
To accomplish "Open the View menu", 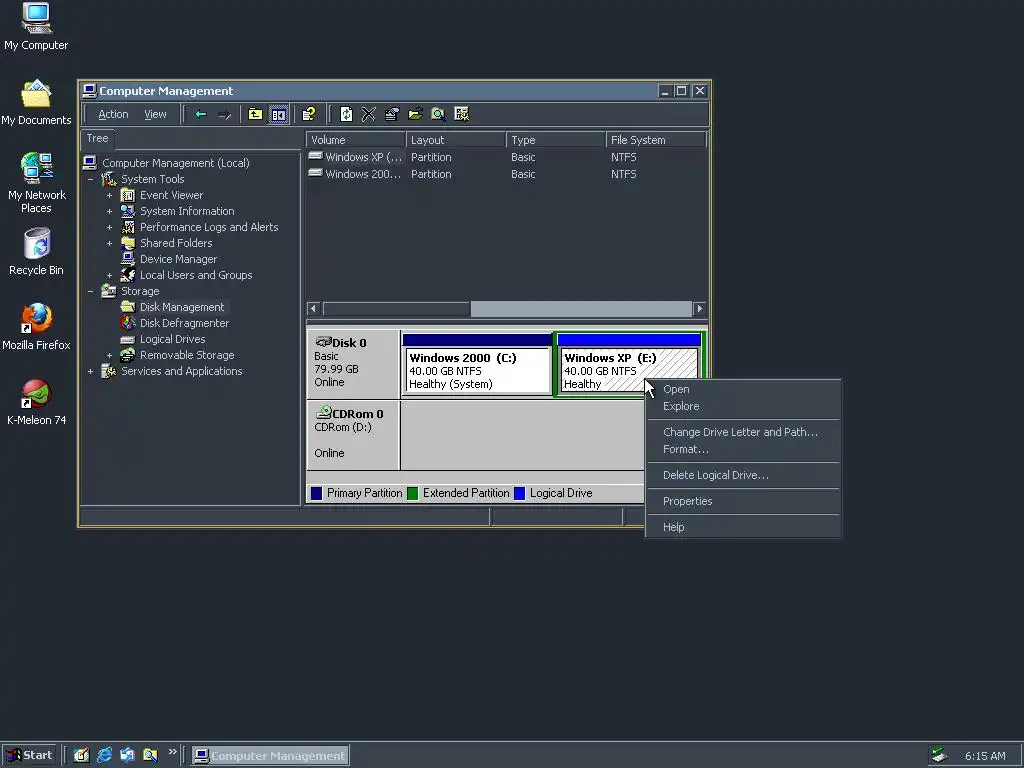I will [x=155, y=114].
